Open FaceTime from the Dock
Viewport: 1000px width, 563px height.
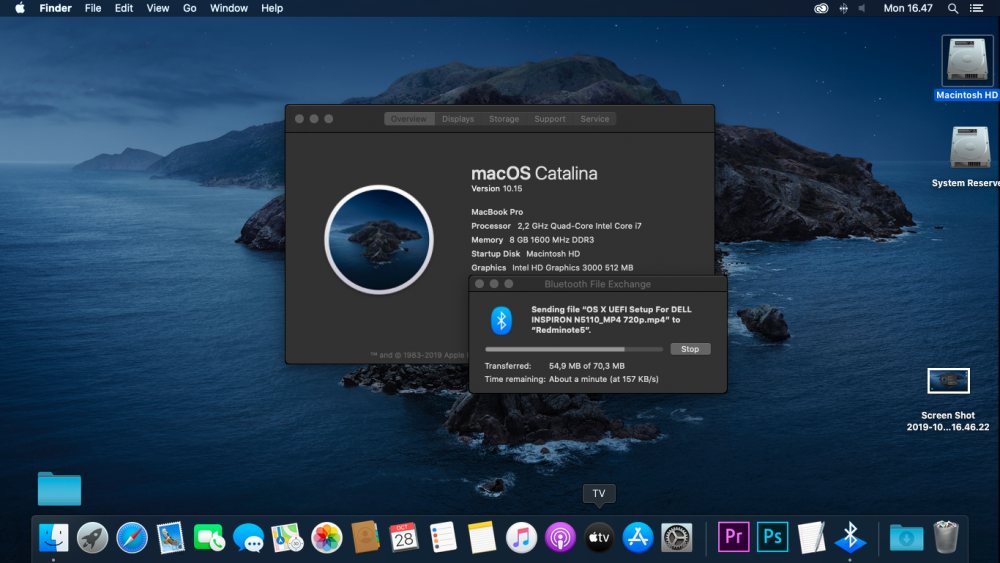(209, 537)
